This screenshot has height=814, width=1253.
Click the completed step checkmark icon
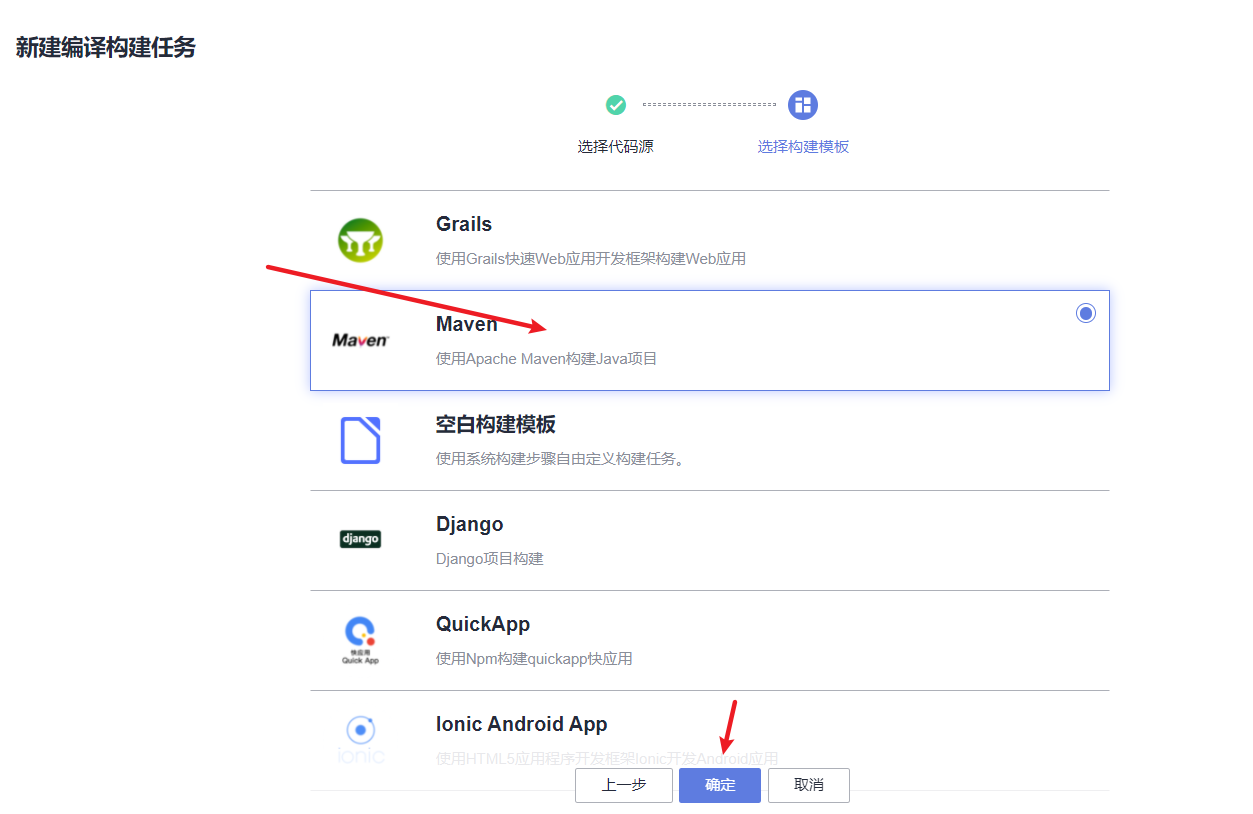tap(616, 104)
